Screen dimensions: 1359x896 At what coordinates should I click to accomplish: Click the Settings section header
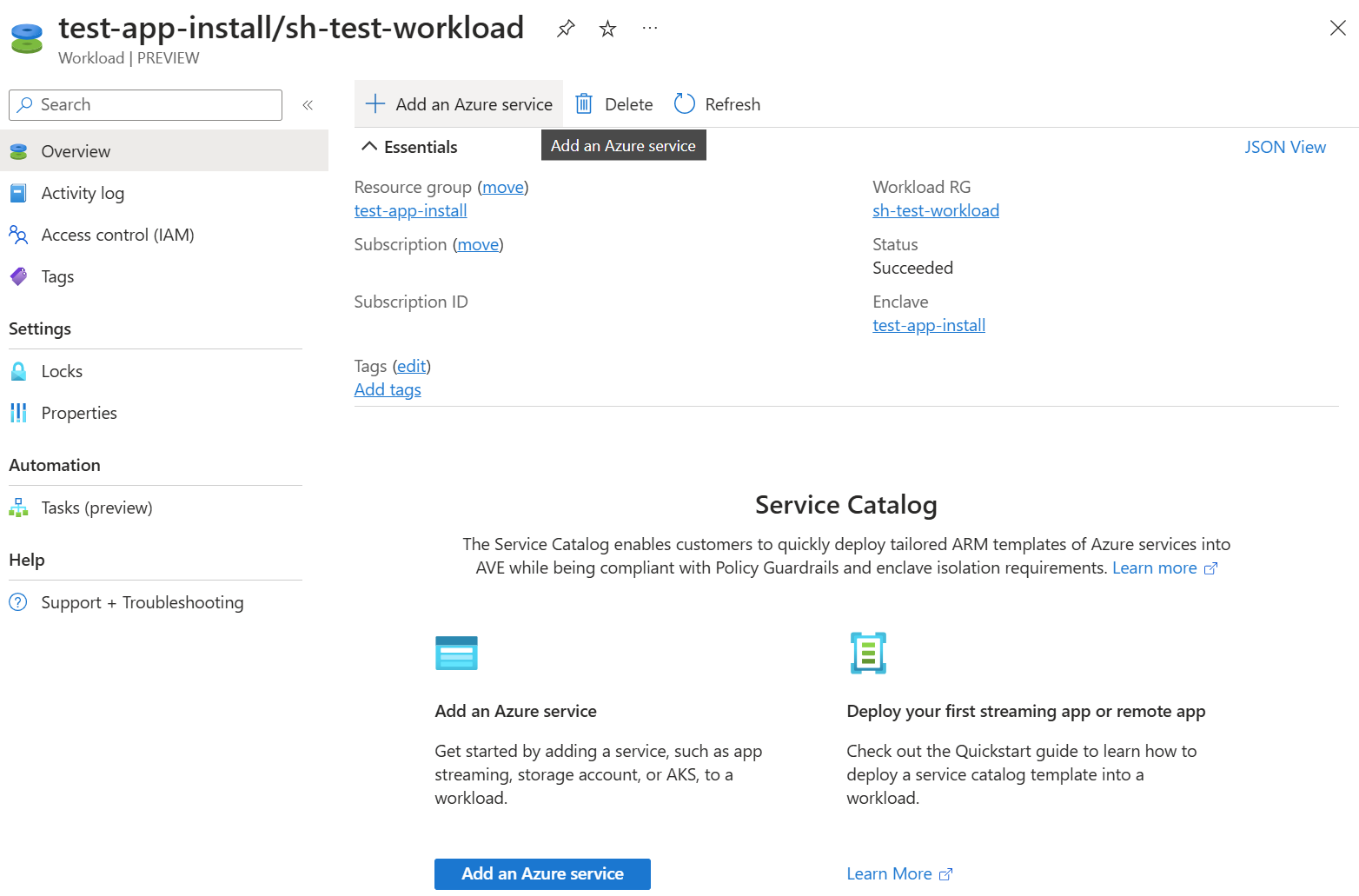pyautogui.click(x=40, y=329)
